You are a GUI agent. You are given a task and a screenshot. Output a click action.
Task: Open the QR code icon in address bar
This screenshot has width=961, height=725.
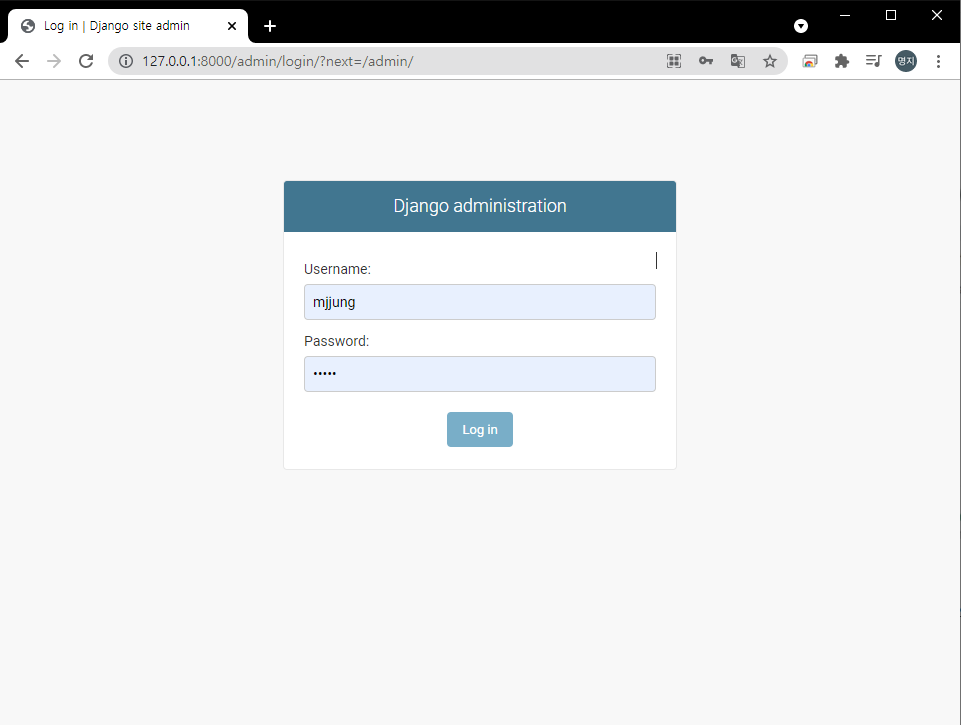pyautogui.click(x=674, y=61)
